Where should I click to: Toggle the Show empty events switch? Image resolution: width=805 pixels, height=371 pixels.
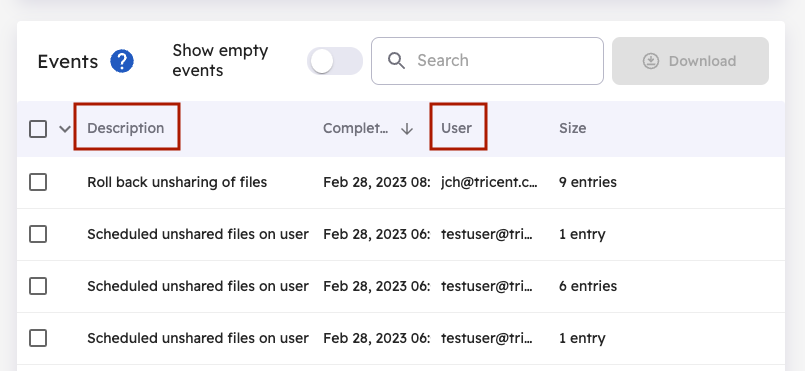pos(335,61)
